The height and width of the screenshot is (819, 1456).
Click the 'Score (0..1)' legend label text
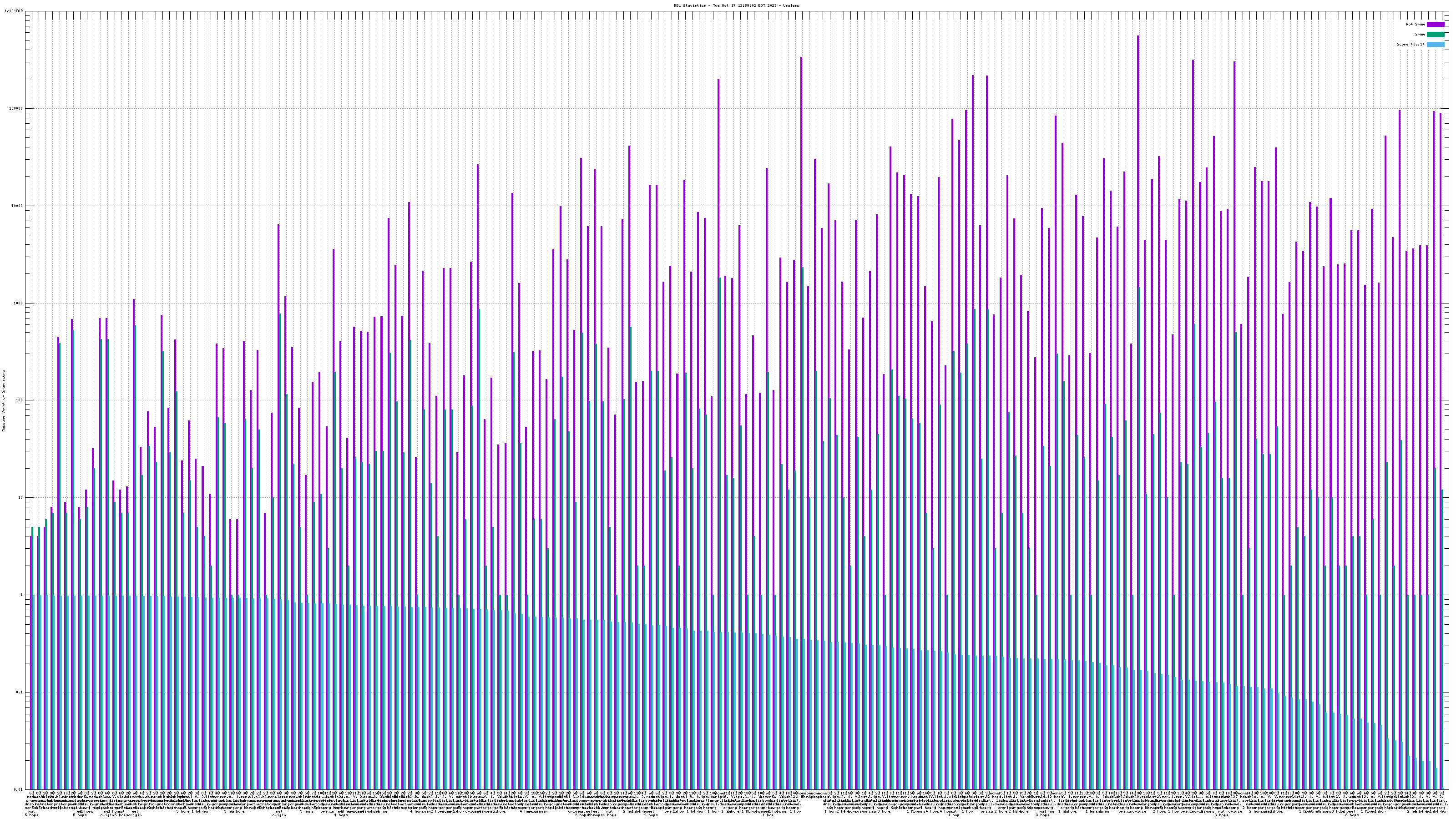pyautogui.click(x=1410, y=44)
